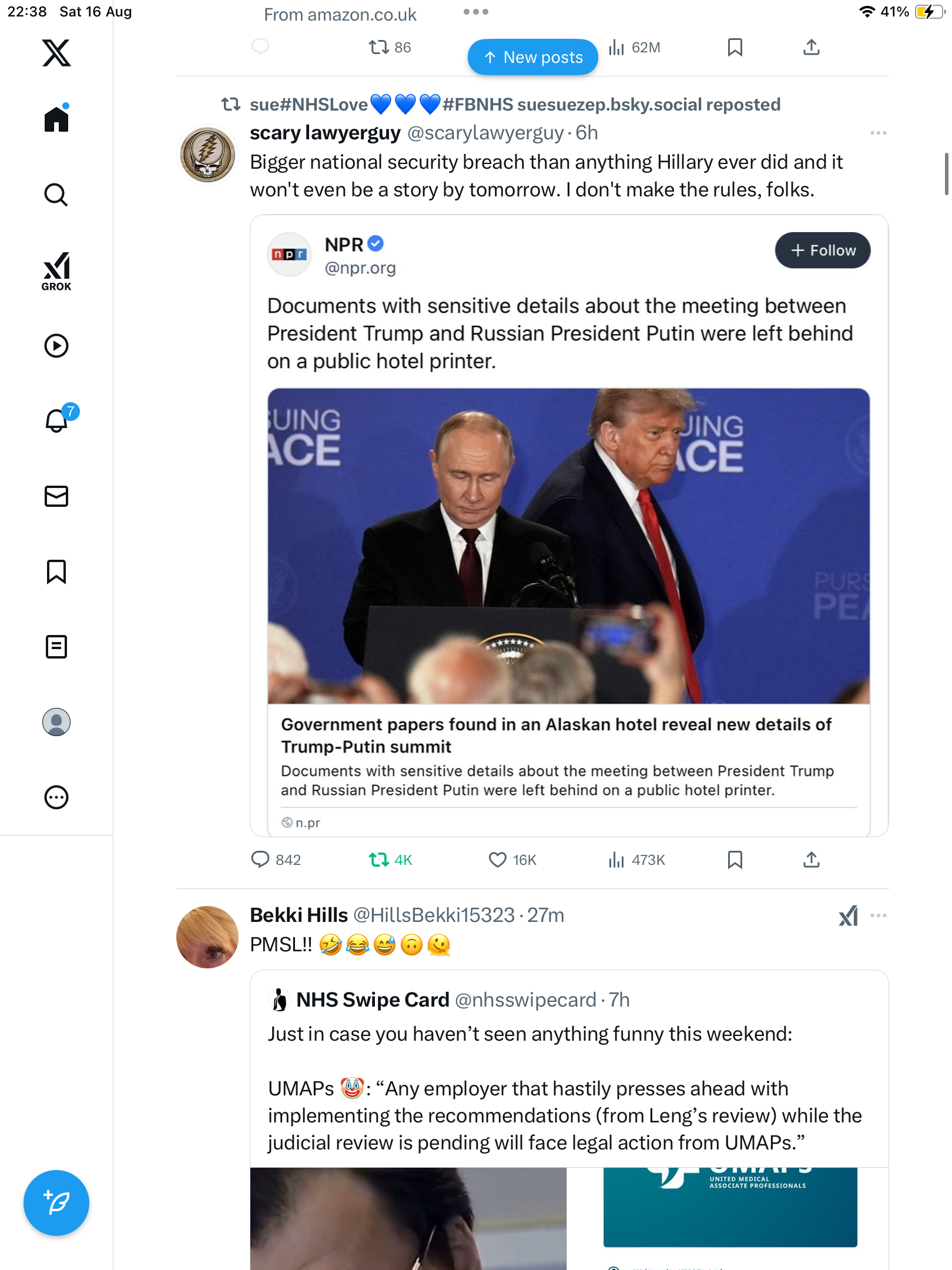Go to Home feed in sidebar

[x=56, y=119]
